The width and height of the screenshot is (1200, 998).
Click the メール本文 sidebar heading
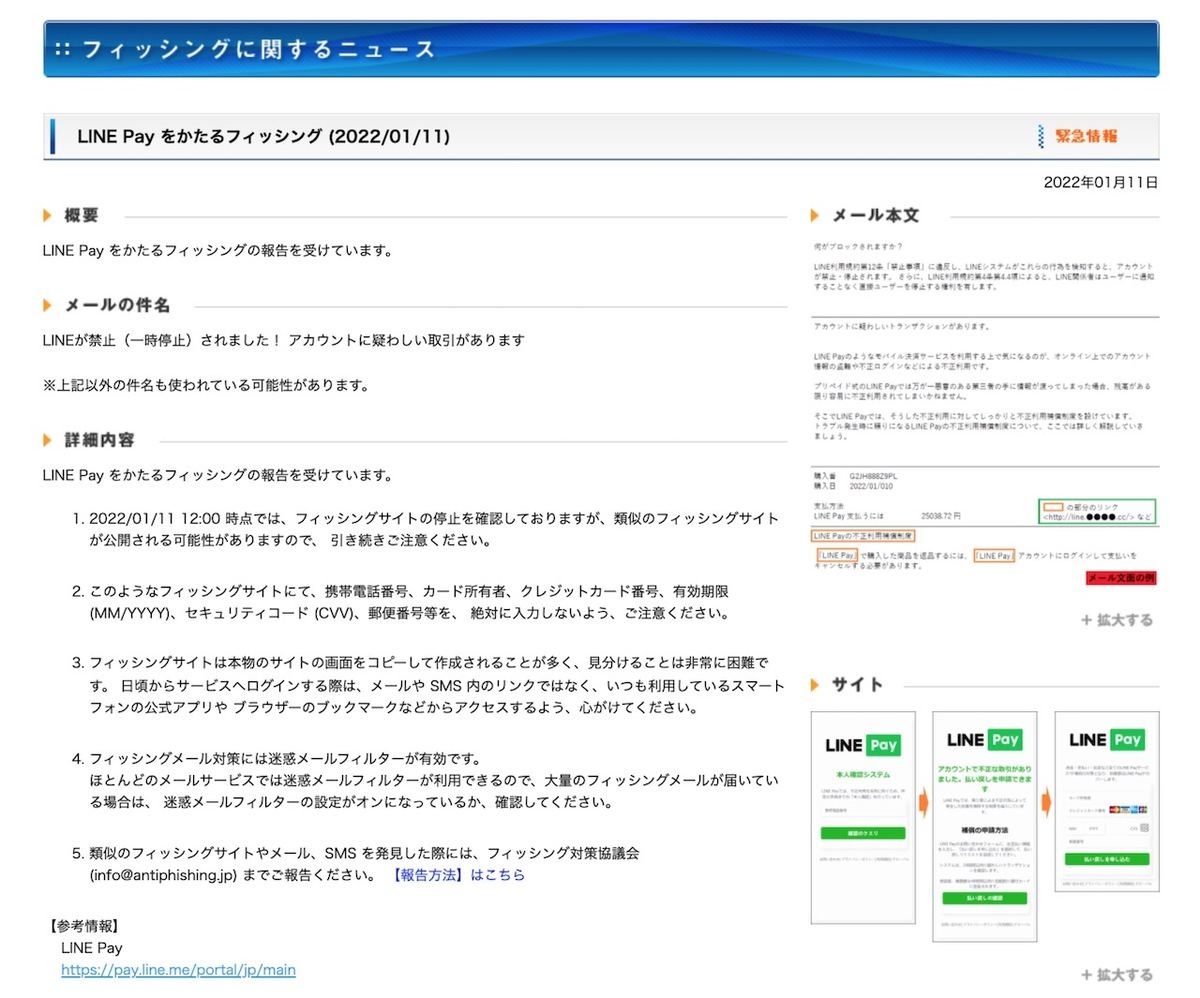pos(875,215)
